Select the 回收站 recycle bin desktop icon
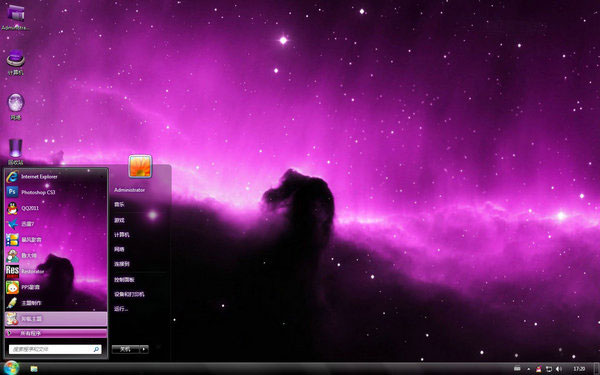The width and height of the screenshot is (600, 375). point(16,152)
